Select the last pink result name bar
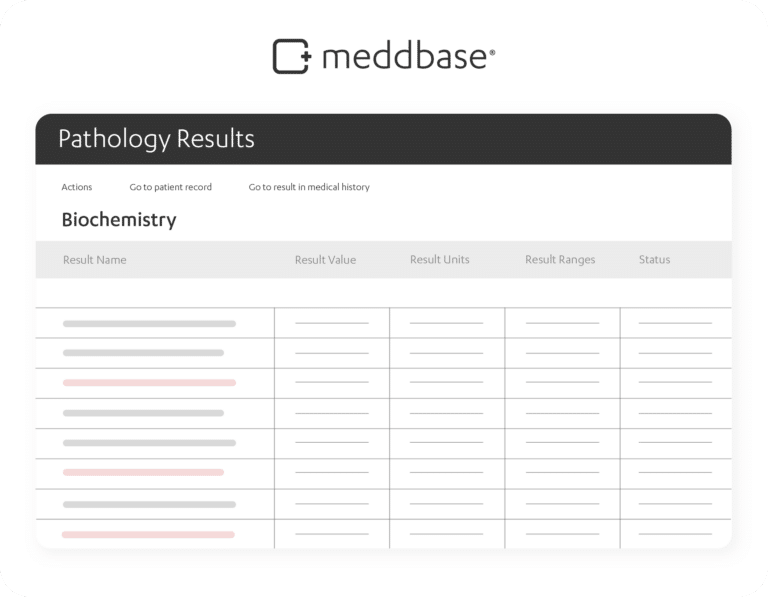Viewport: 768px width, 597px height. tap(148, 535)
